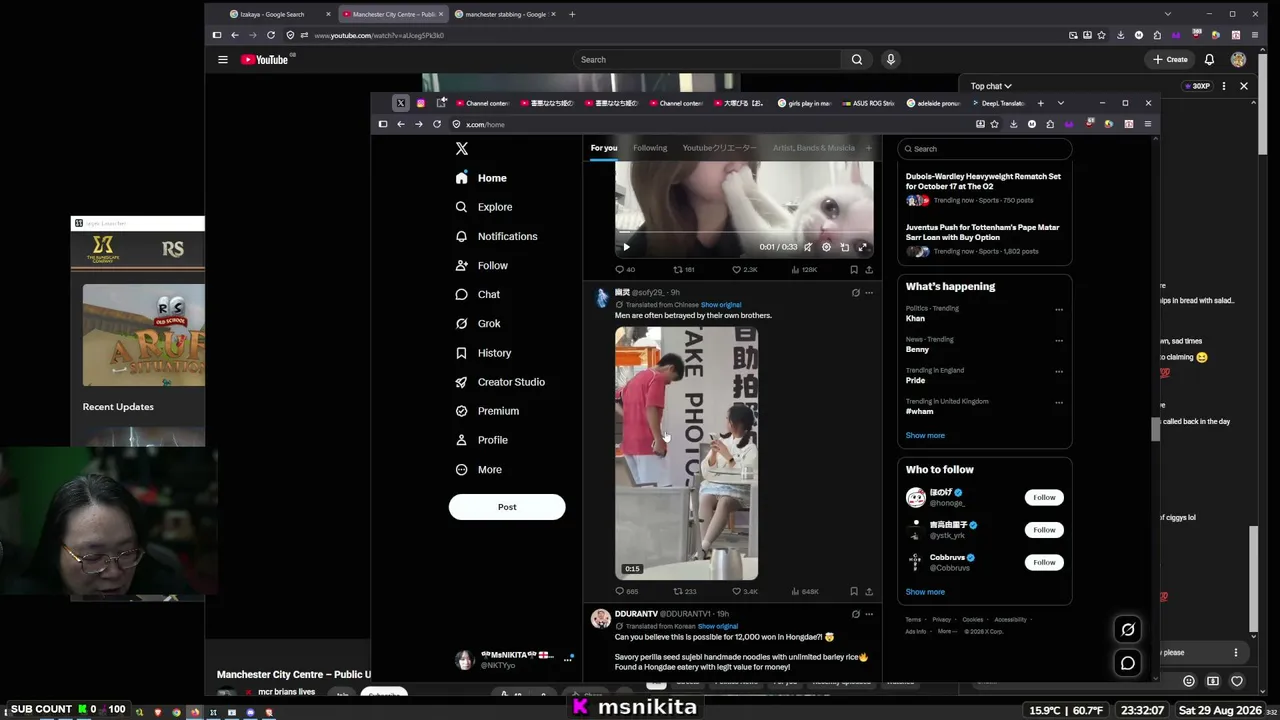Image resolution: width=1280 pixels, height=720 pixels.
Task: Open the YouTube guide hamburger menu
Action: pos(223,60)
